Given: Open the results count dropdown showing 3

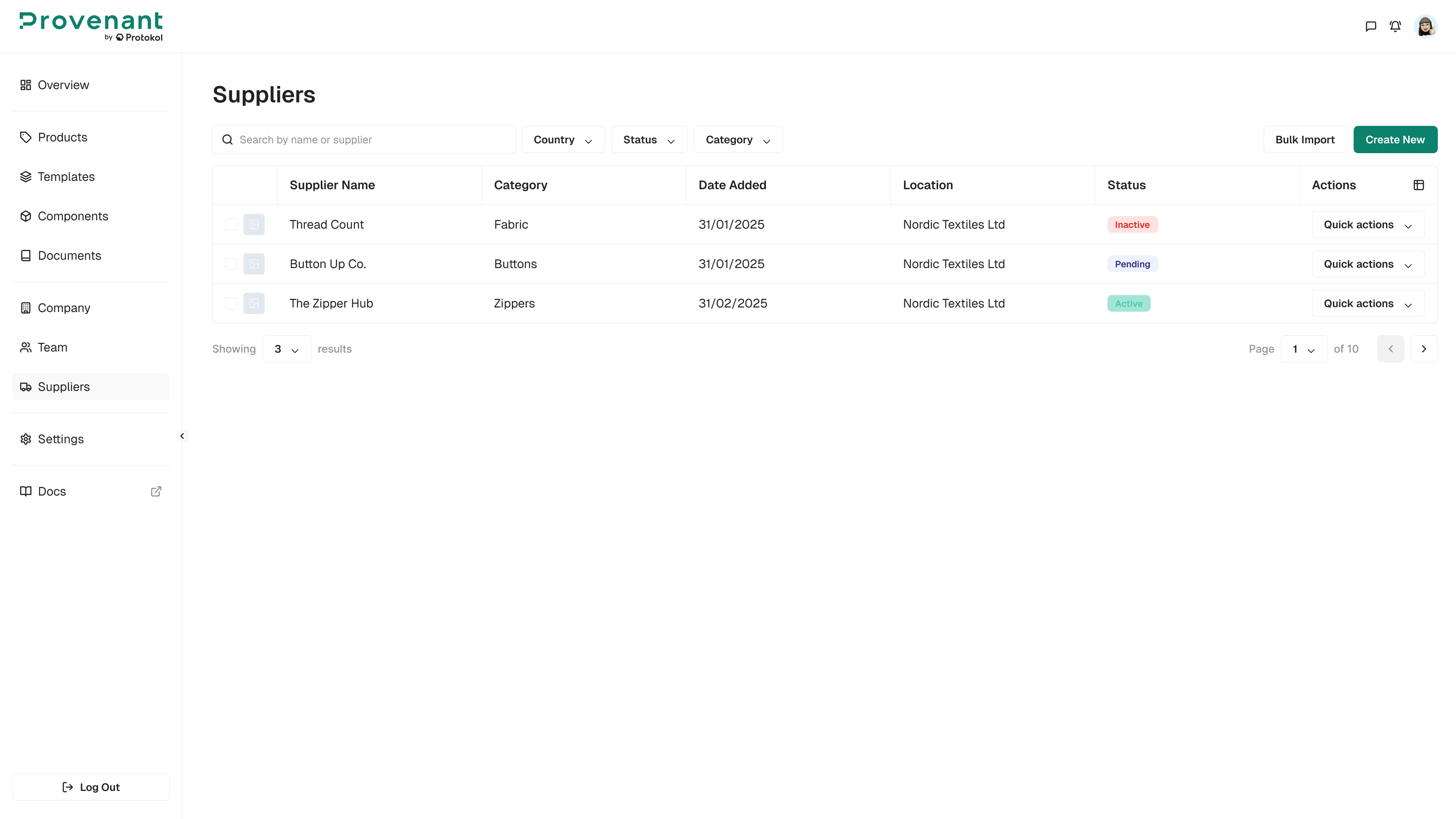Looking at the screenshot, I should tap(286, 349).
